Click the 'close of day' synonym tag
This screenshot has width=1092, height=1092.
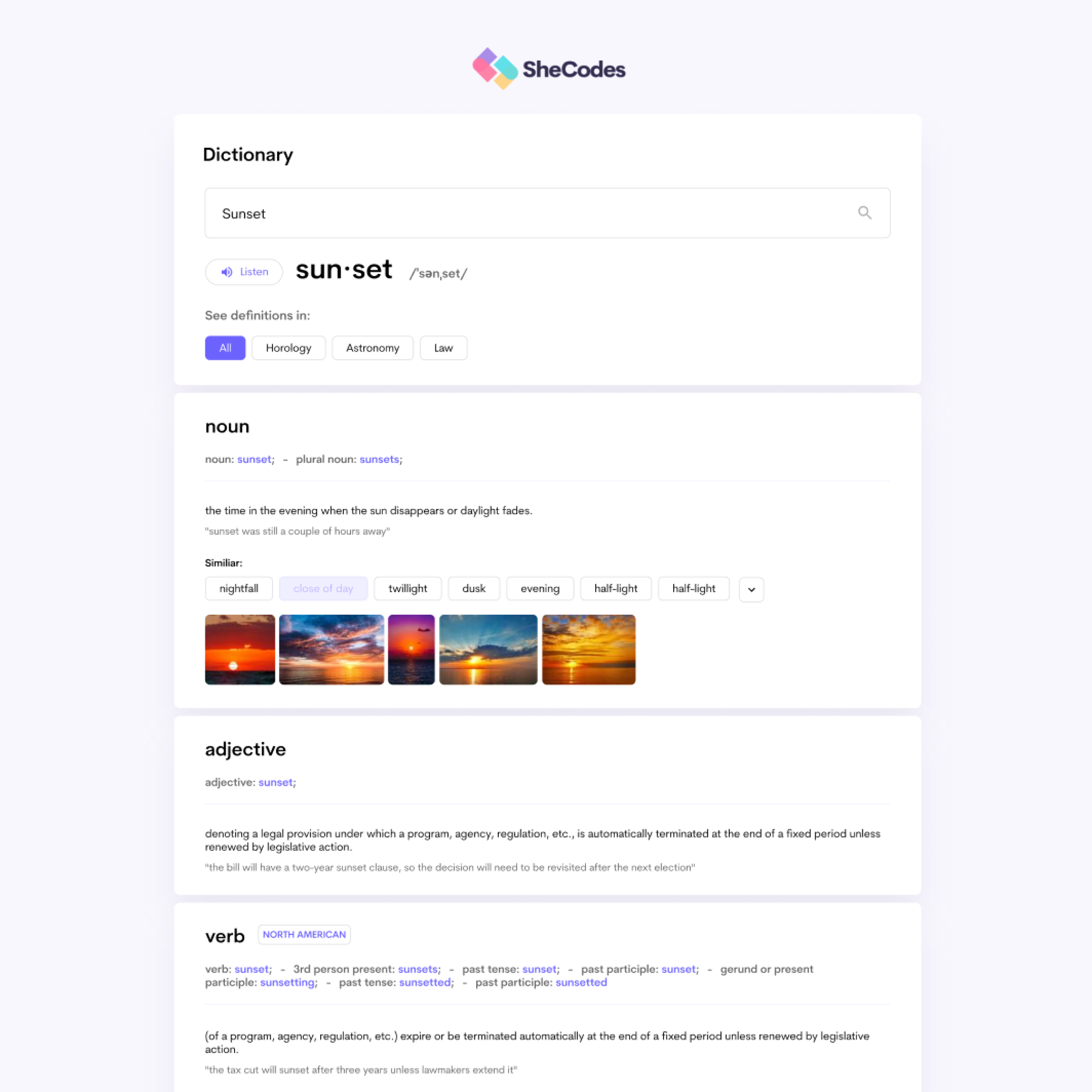pyautogui.click(x=323, y=588)
